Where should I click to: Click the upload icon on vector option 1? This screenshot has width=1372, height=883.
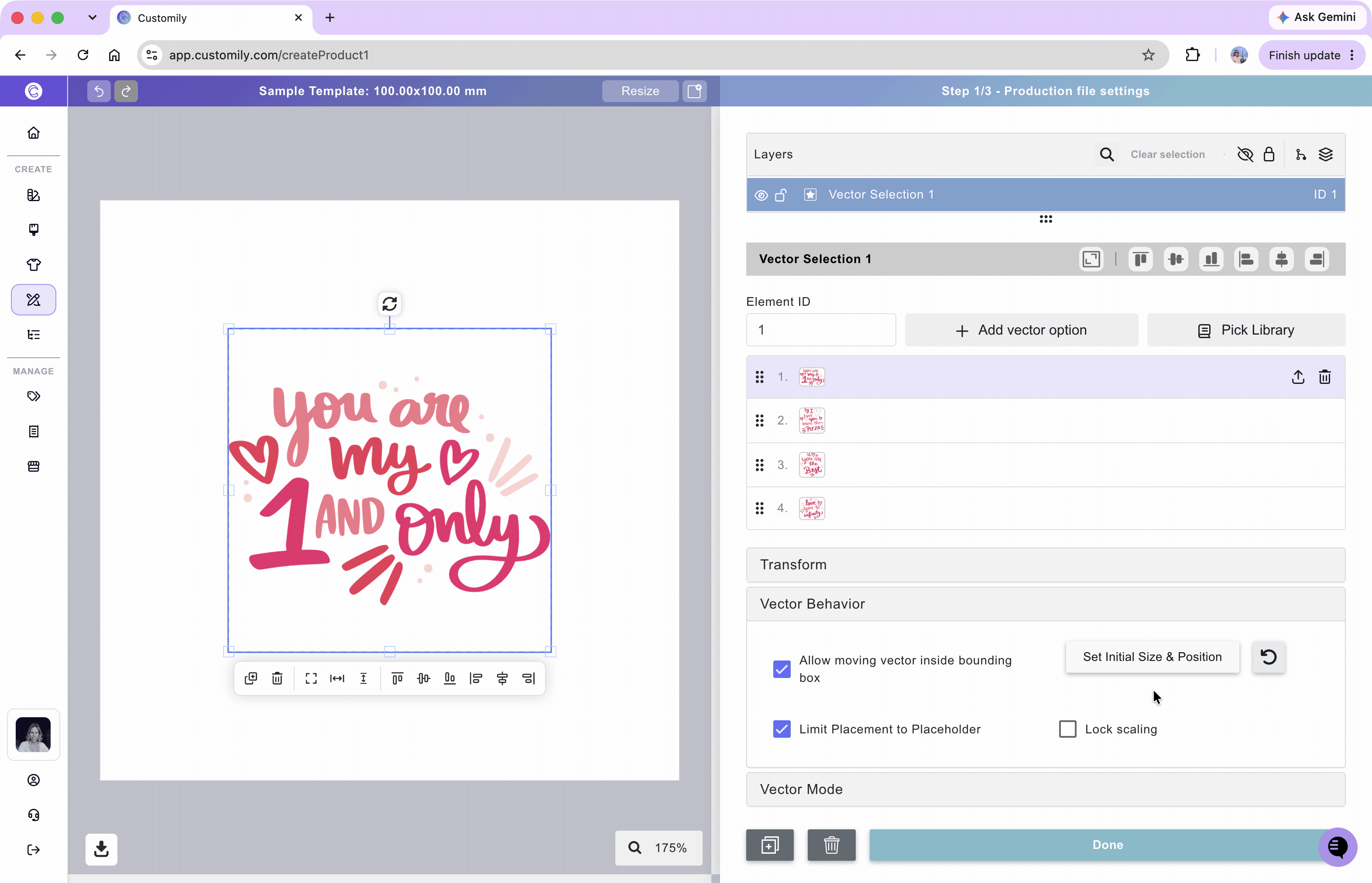pos(1298,376)
